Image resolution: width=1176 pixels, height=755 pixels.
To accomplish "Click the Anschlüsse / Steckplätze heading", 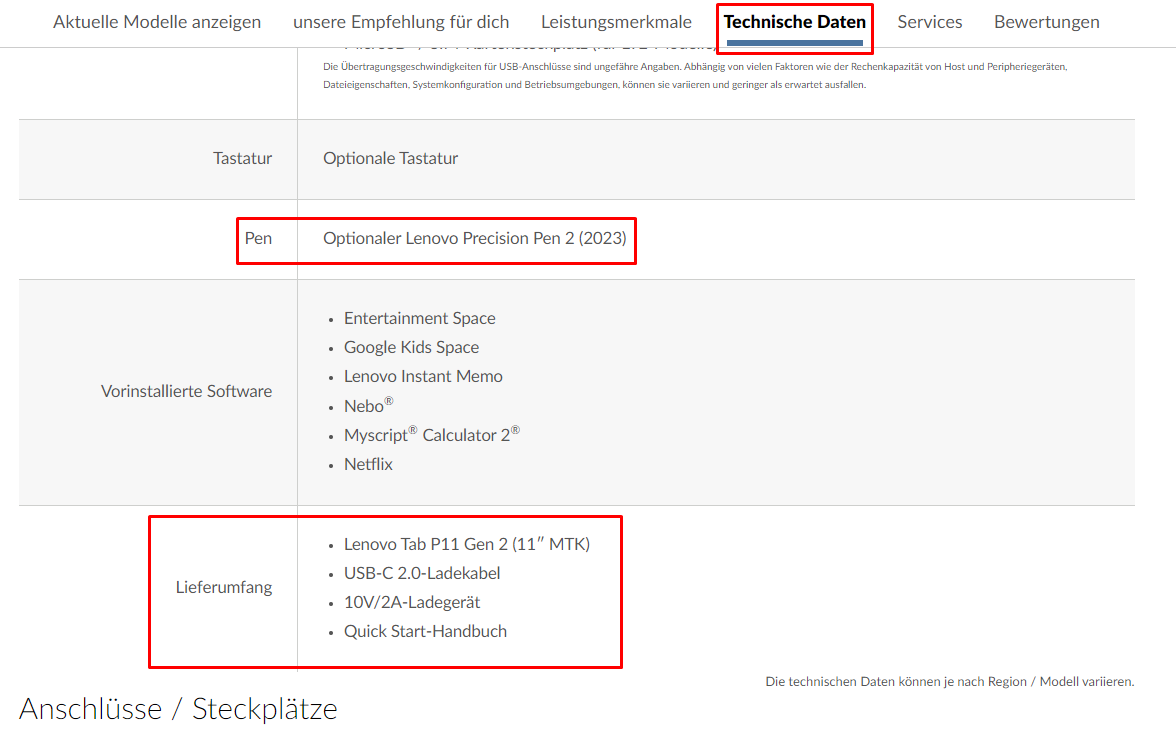I will coord(178,709).
